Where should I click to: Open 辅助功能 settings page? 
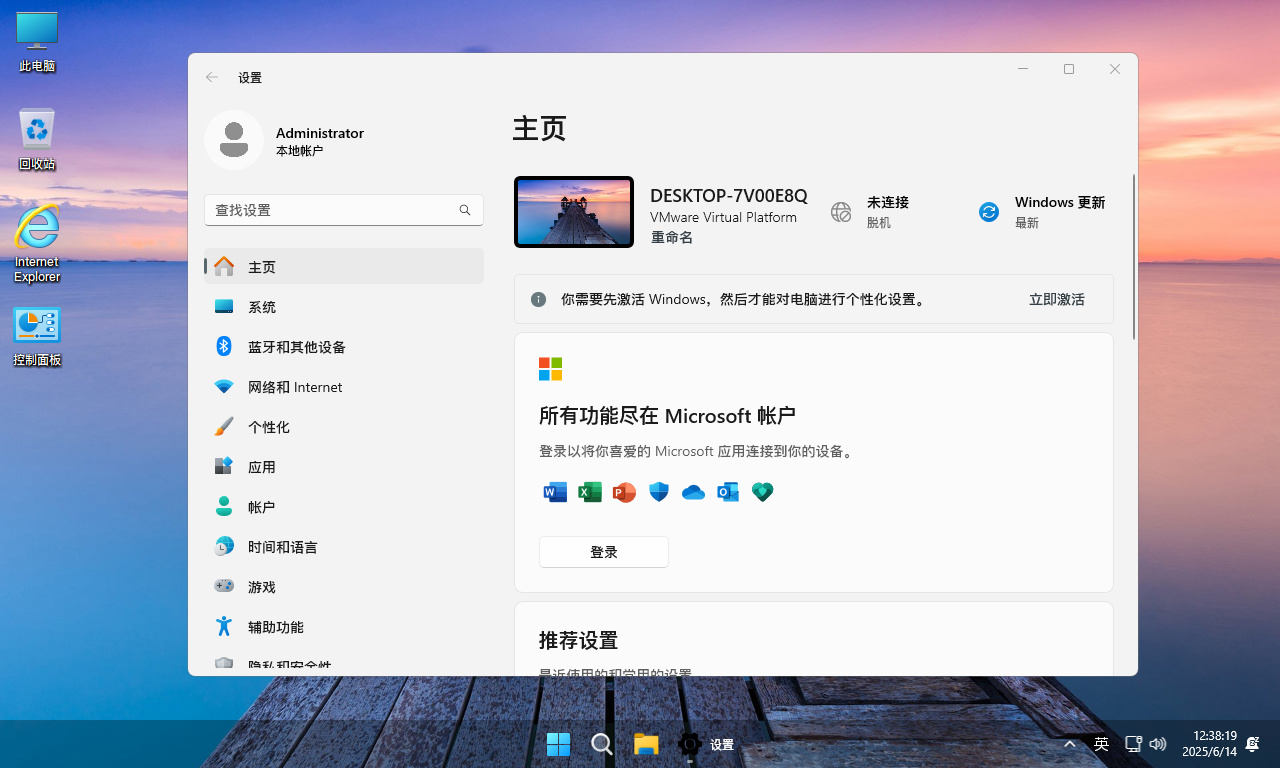(x=344, y=627)
